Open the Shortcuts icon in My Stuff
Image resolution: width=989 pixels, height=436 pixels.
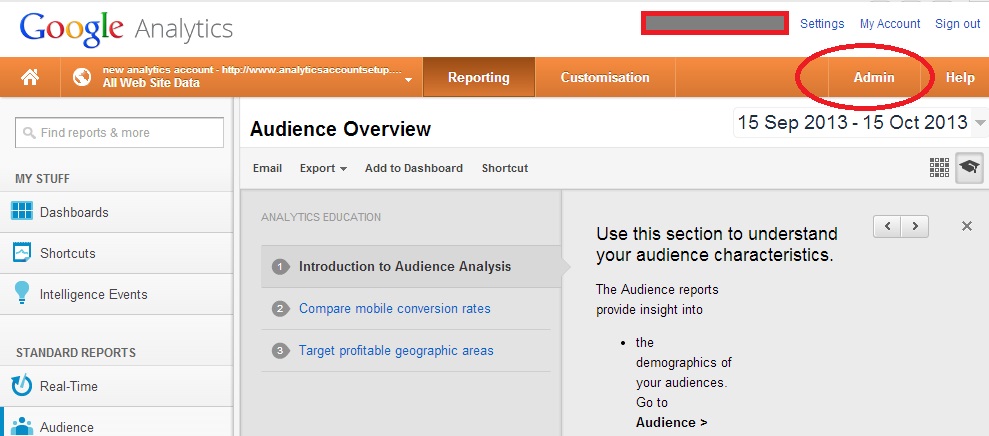click(22, 253)
